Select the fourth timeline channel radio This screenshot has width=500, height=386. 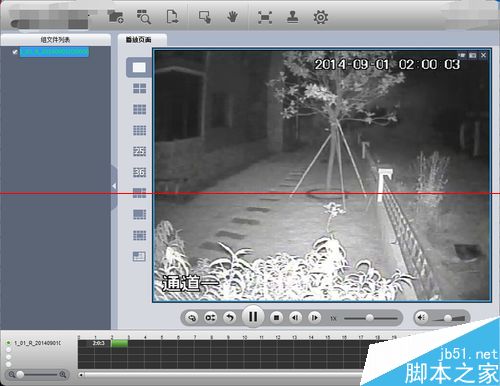pos(9,364)
